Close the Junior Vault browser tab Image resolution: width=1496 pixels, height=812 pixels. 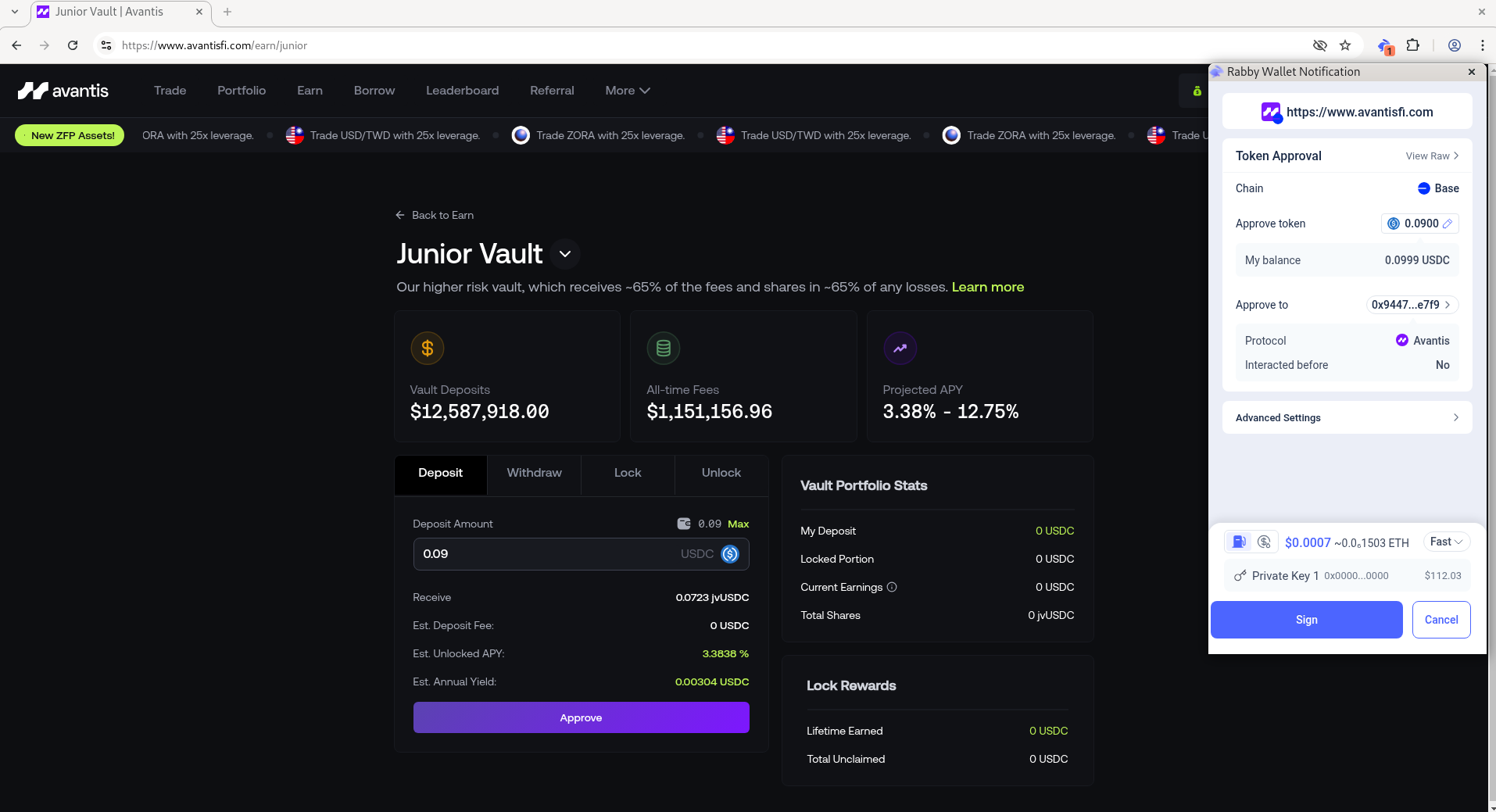click(199, 12)
